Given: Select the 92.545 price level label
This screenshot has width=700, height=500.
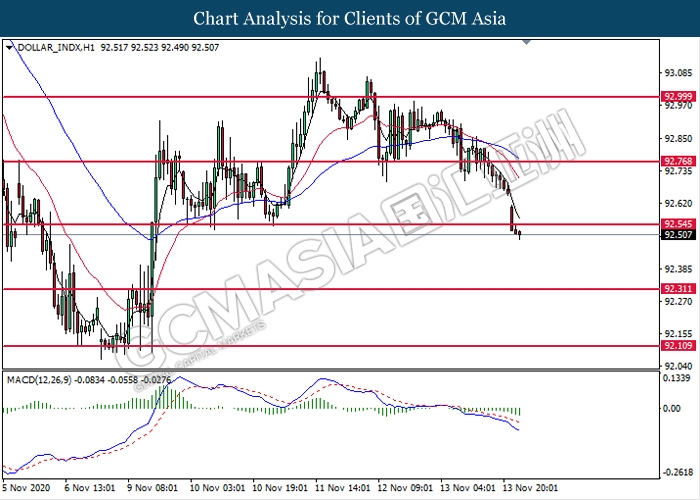Looking at the screenshot, I should point(678,224).
